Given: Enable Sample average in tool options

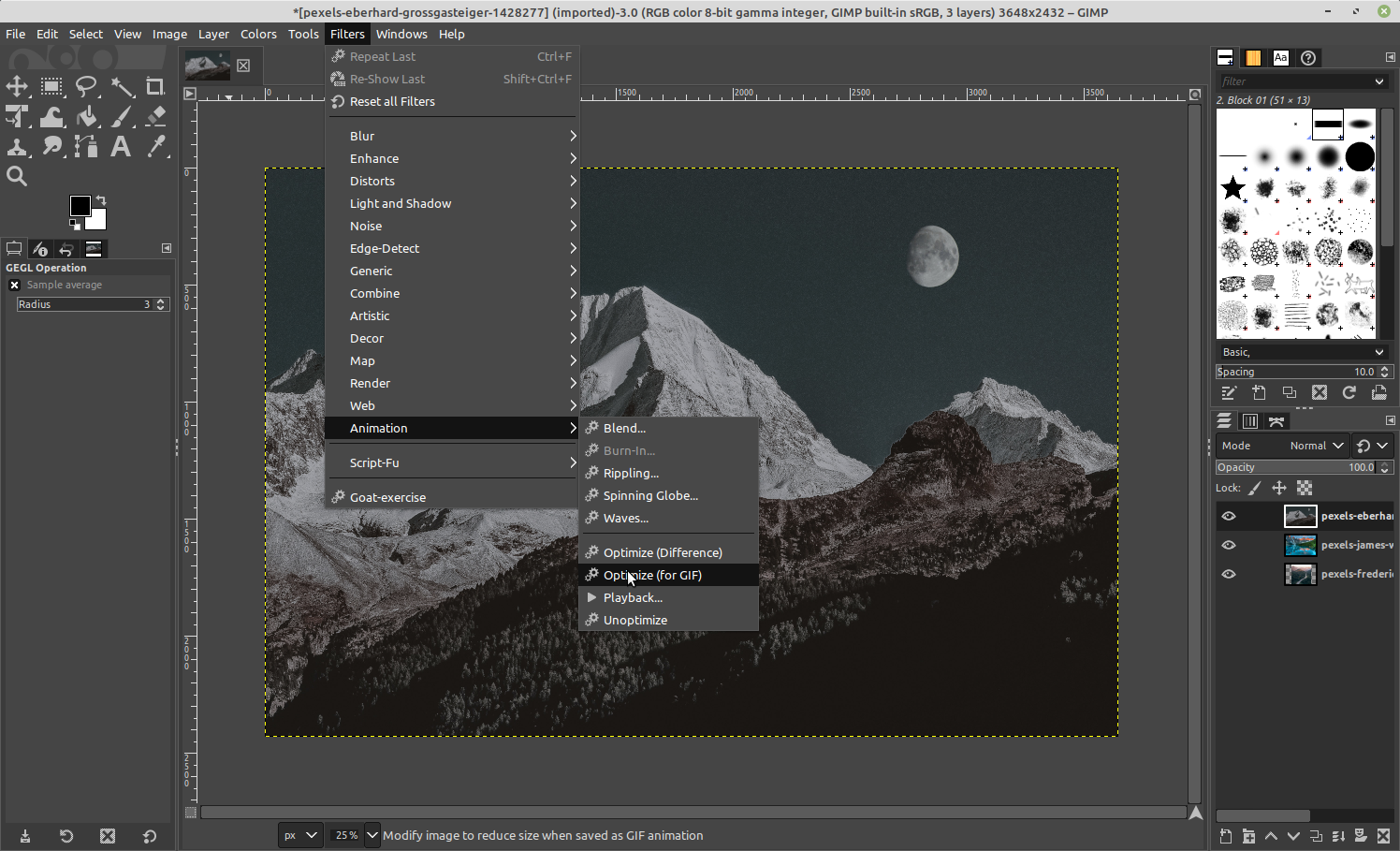Looking at the screenshot, I should click(x=14, y=285).
